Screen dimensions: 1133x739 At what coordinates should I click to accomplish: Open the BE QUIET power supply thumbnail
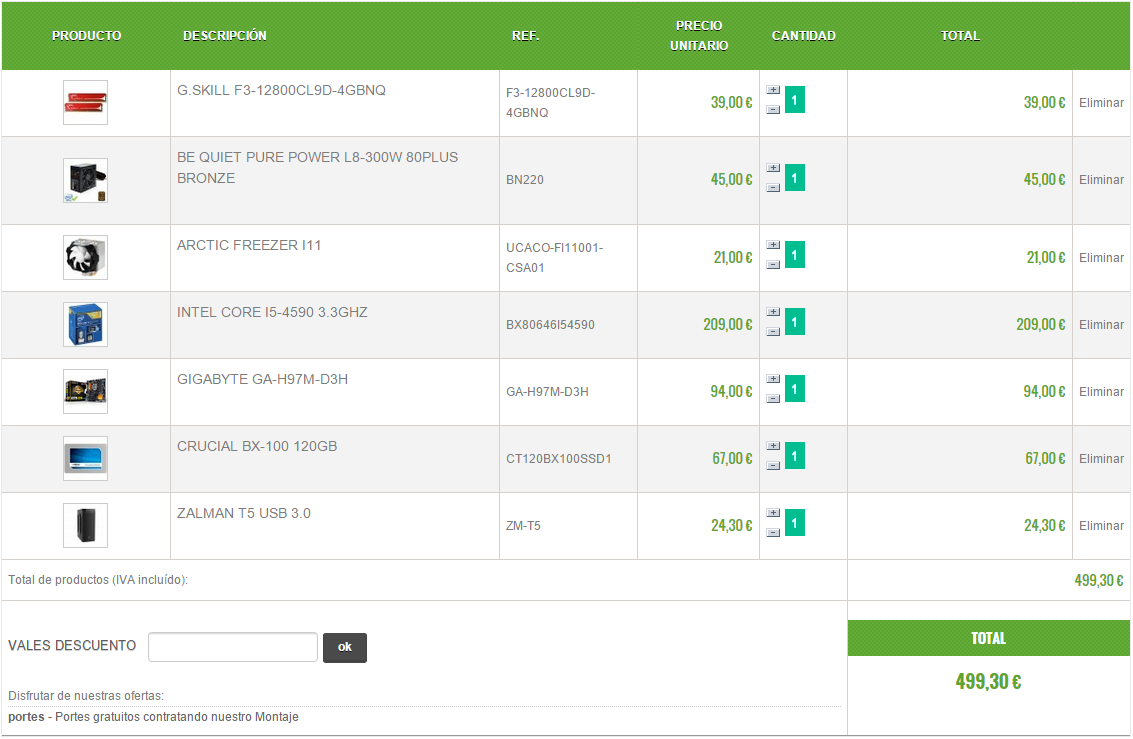point(85,181)
